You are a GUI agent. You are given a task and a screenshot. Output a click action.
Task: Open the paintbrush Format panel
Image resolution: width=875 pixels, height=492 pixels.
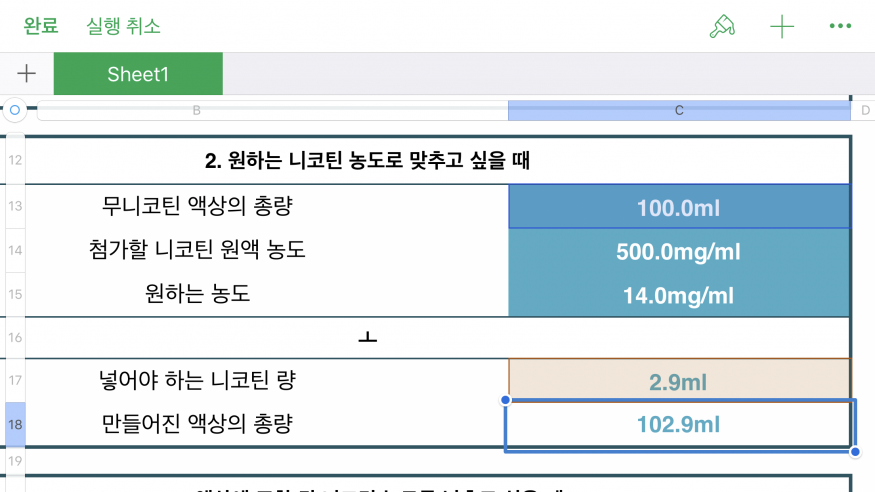click(721, 27)
